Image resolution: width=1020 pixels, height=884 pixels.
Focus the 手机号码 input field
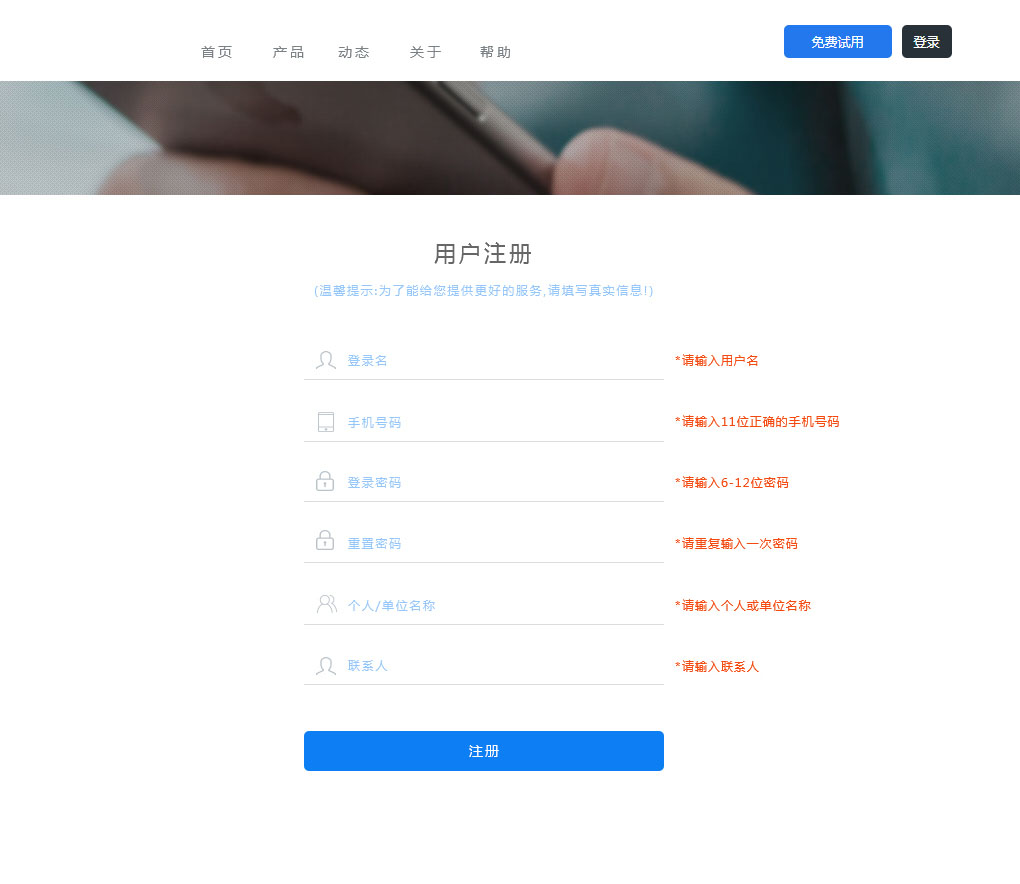click(x=484, y=422)
